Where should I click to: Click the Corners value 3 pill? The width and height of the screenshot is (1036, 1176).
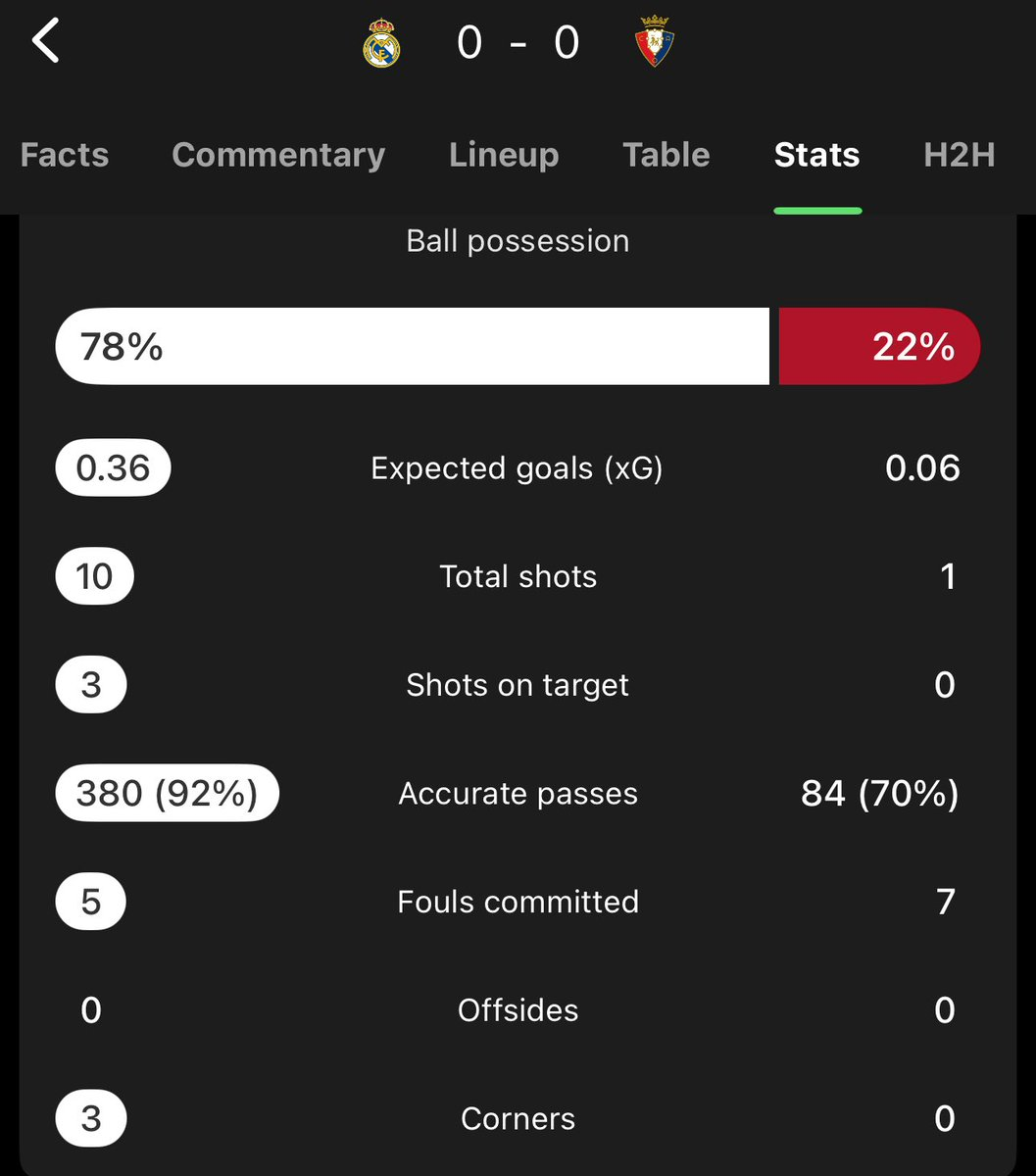(x=91, y=1118)
